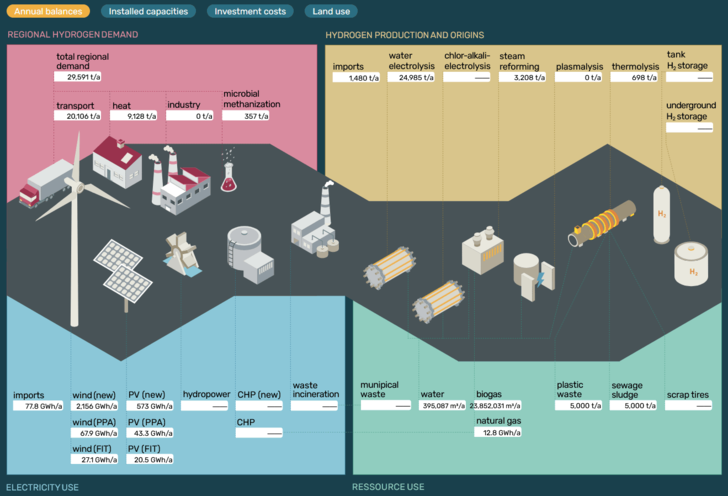Select the biogas resource value box
The image size is (728, 496).
point(497,406)
